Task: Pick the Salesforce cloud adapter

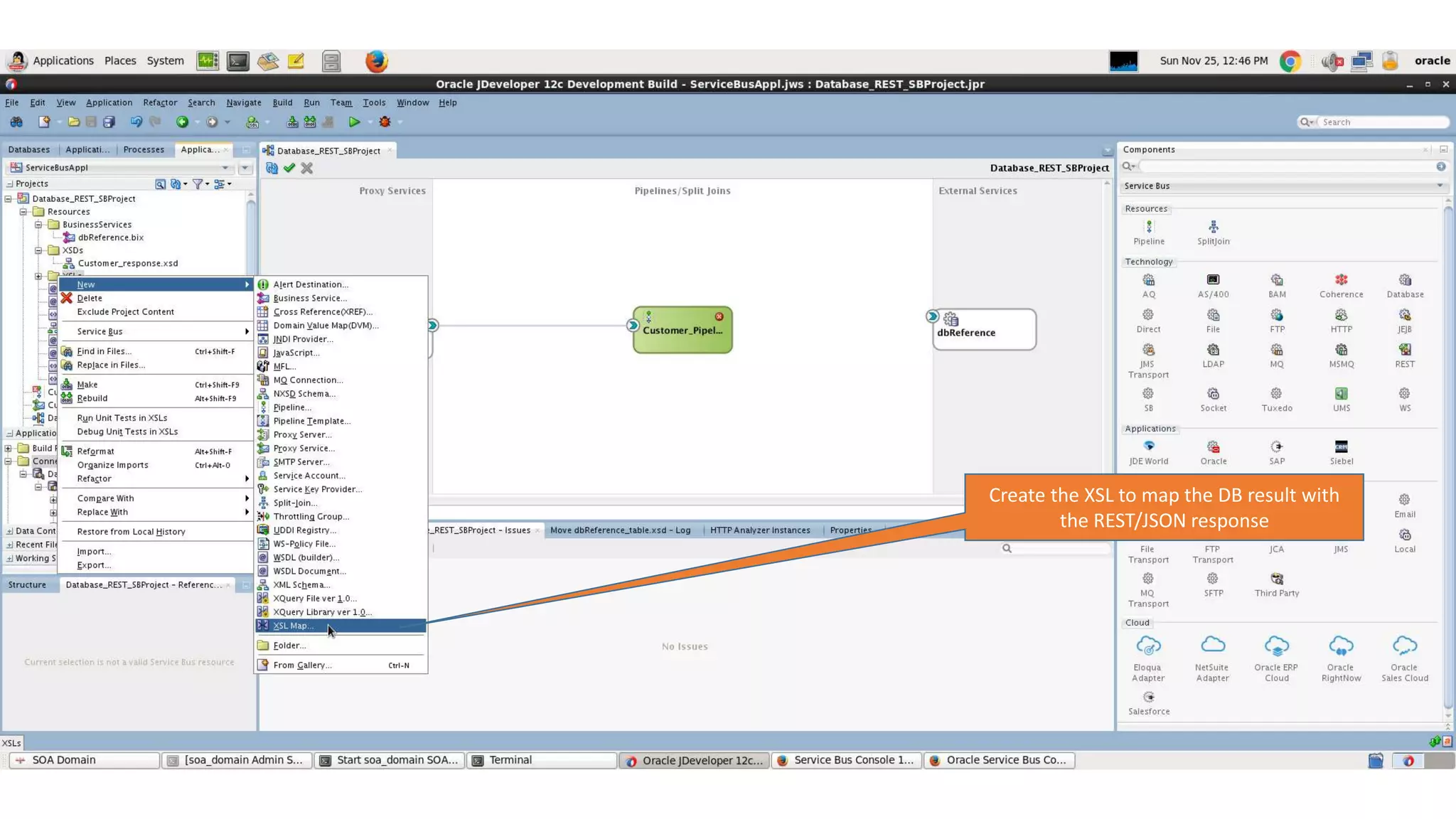Action: [x=1149, y=703]
